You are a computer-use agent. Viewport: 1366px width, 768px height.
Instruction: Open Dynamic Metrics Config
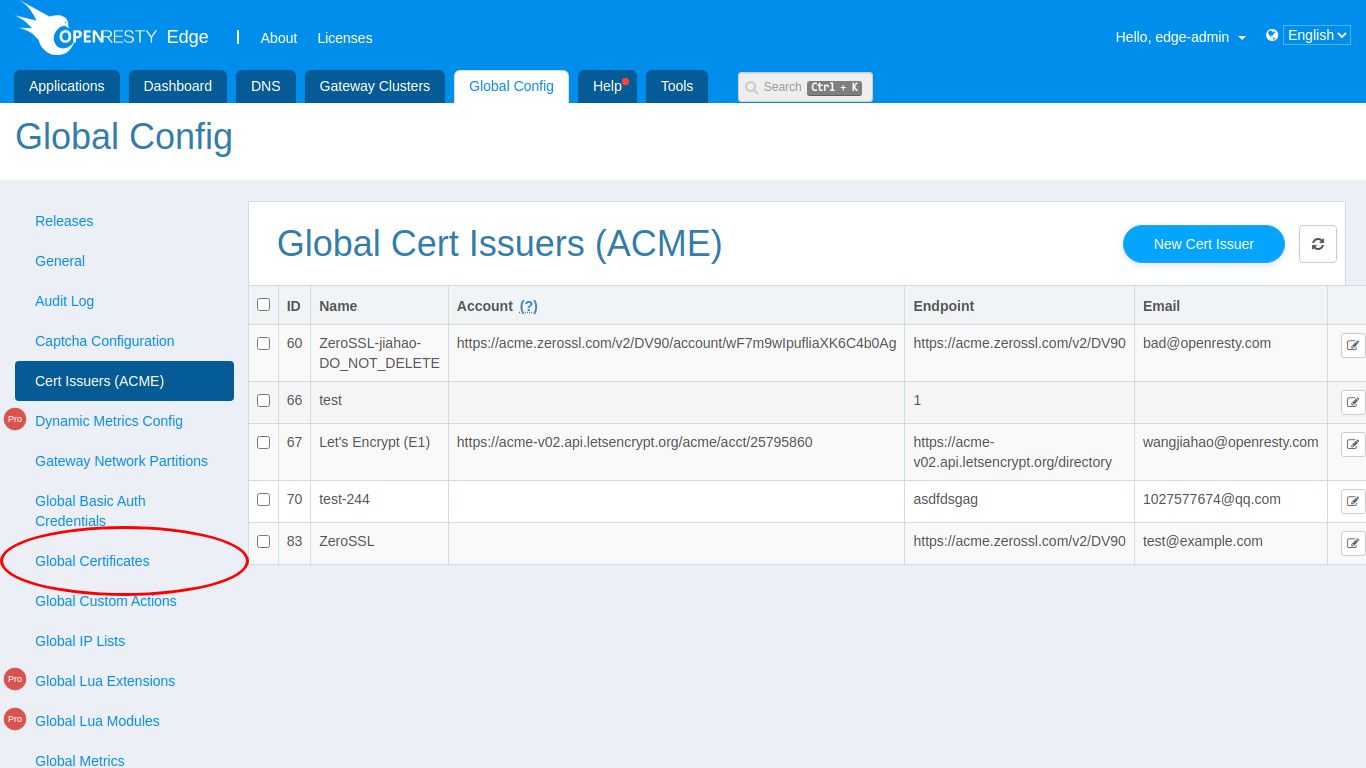coord(109,421)
